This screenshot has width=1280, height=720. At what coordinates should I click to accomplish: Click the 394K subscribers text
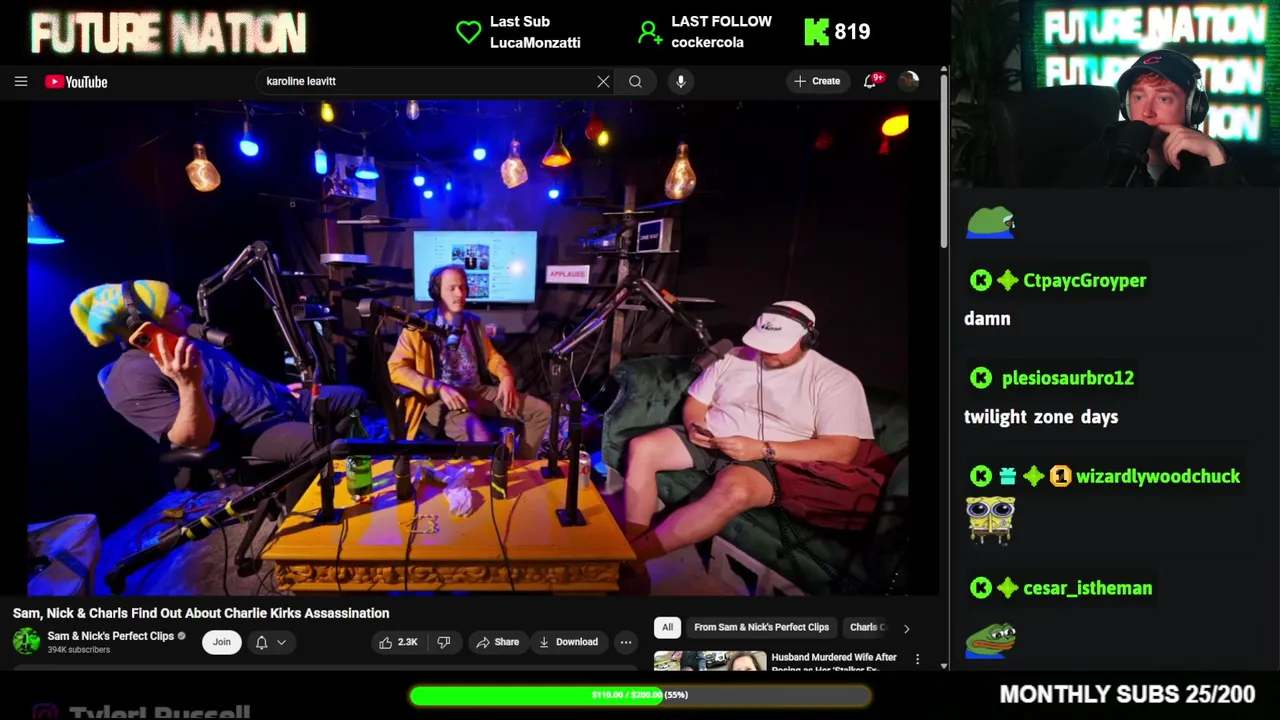tap(78, 650)
